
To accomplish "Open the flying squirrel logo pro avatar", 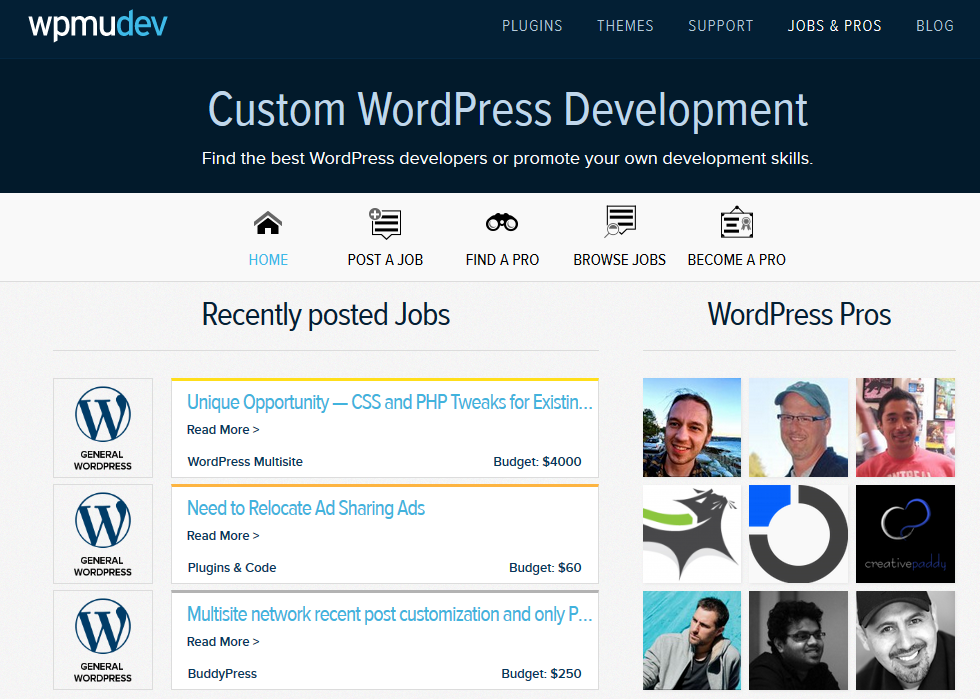I will coord(692,534).
